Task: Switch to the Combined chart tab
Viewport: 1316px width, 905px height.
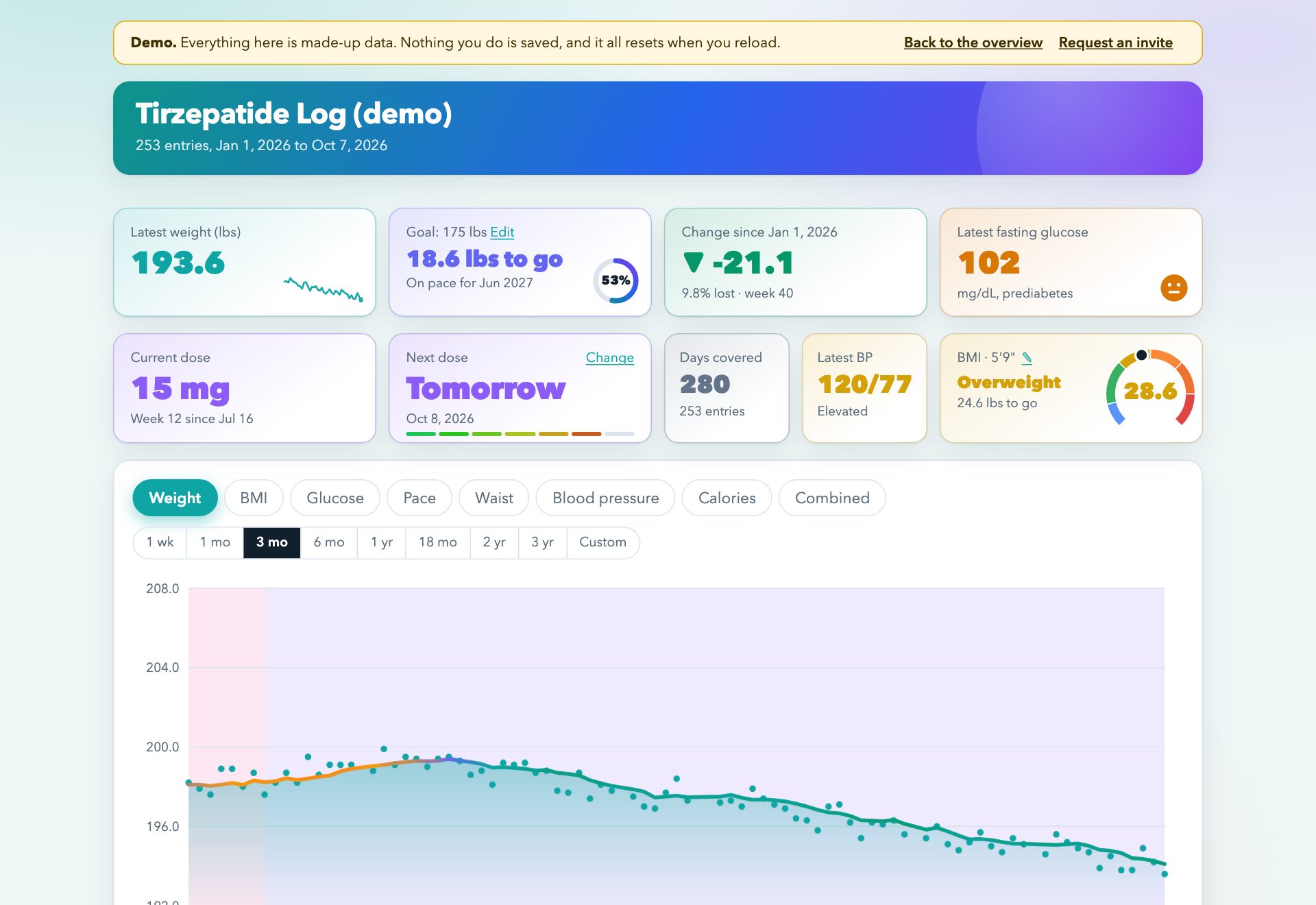Action: tap(832, 498)
